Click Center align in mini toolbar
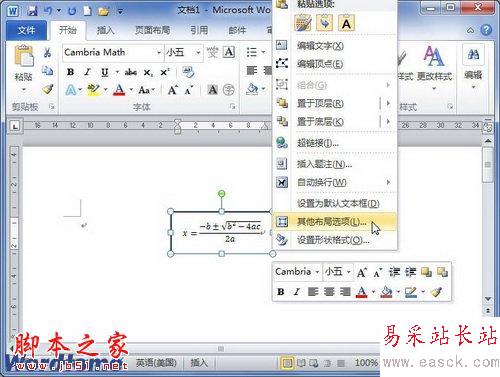 click(x=329, y=292)
